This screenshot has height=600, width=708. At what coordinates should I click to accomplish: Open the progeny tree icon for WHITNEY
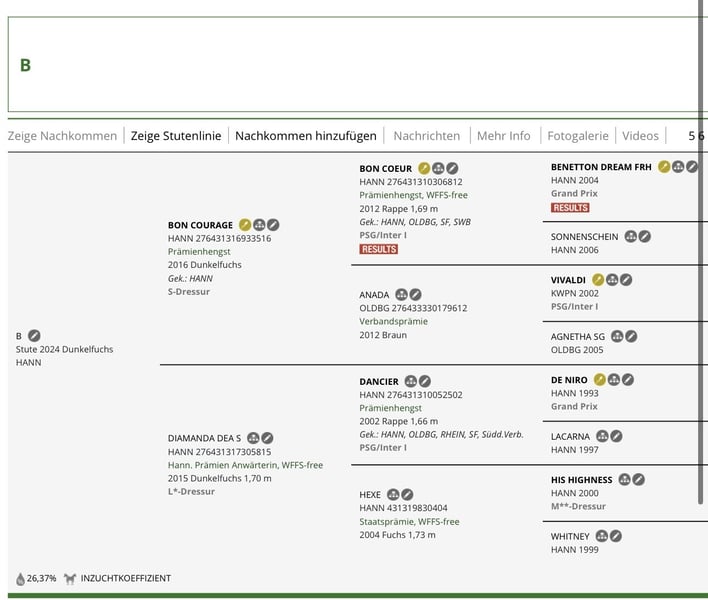pos(601,536)
